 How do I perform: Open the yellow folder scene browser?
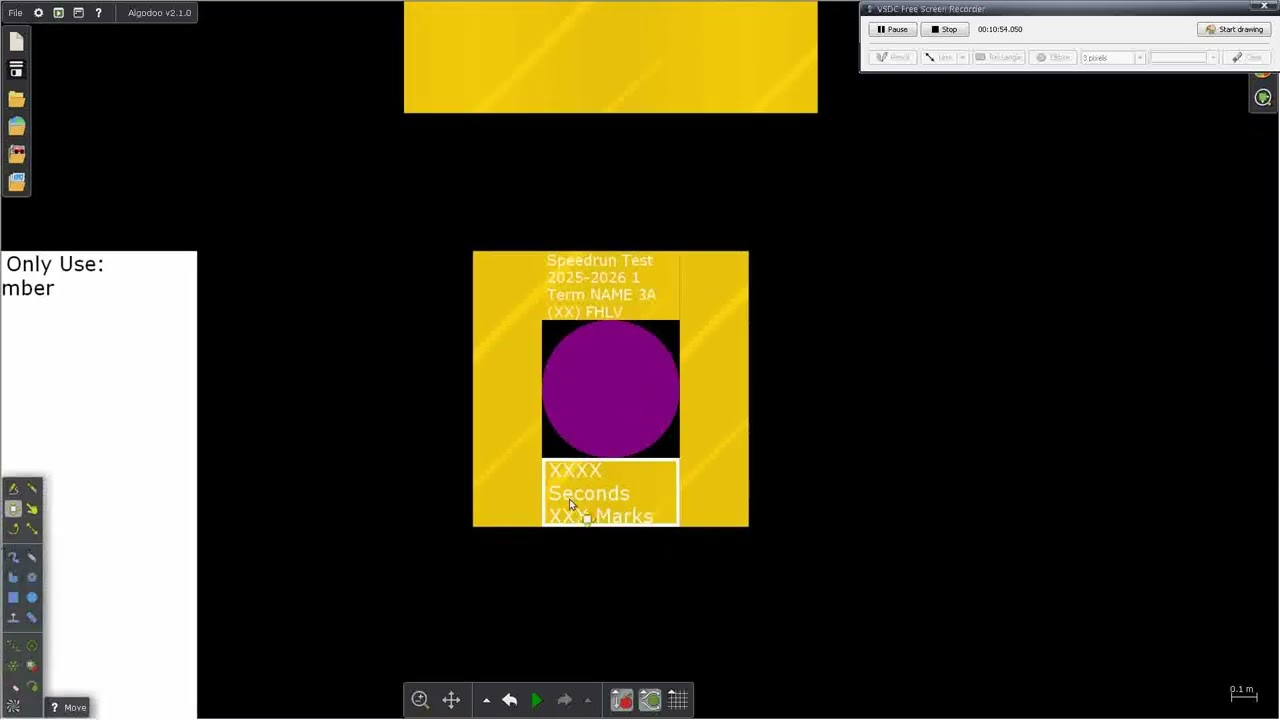[x=16, y=98]
